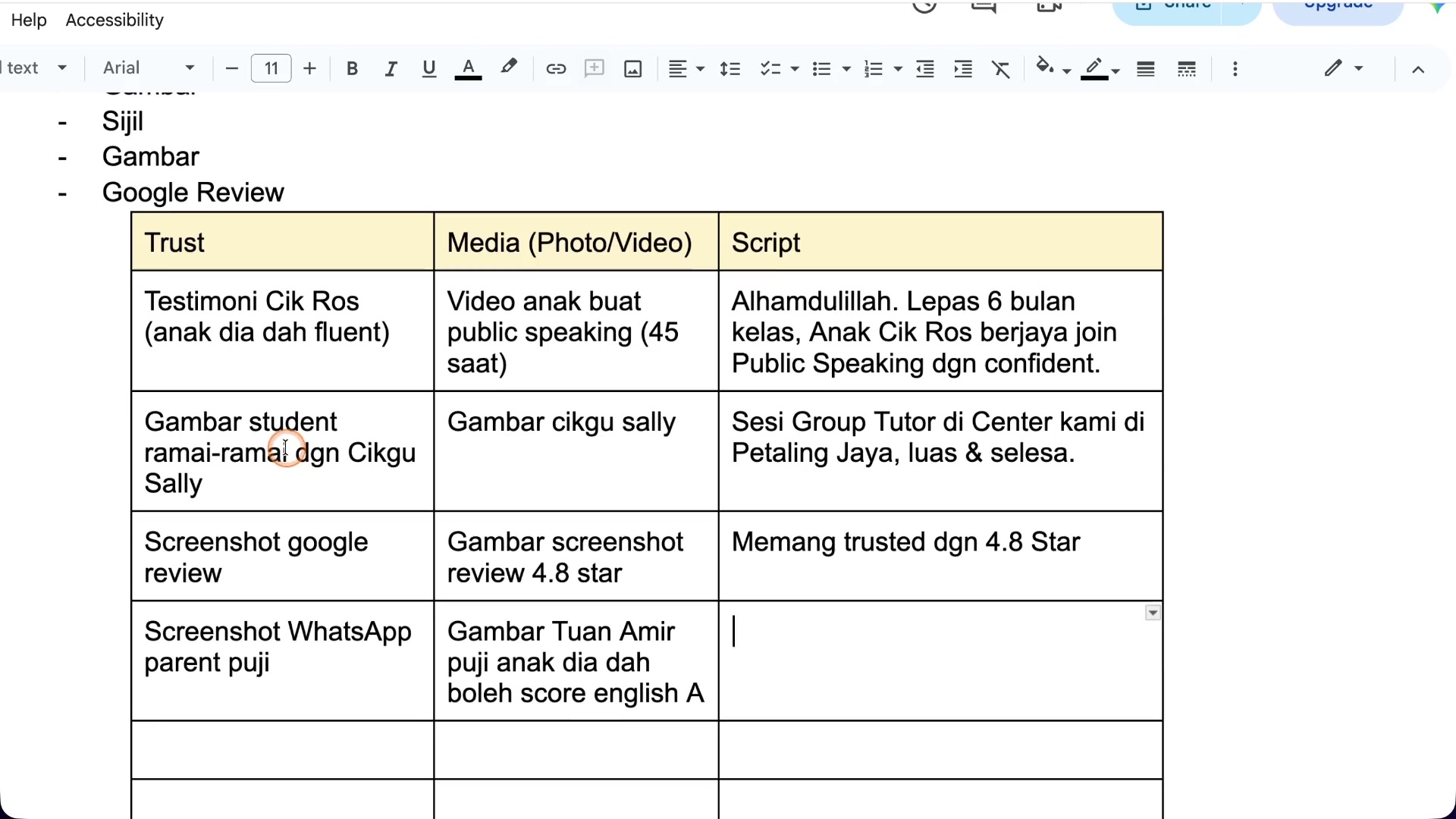Image resolution: width=1456 pixels, height=819 pixels.
Task: Click the Gambar screenshot review 4.8 star cell
Action: tap(576, 557)
